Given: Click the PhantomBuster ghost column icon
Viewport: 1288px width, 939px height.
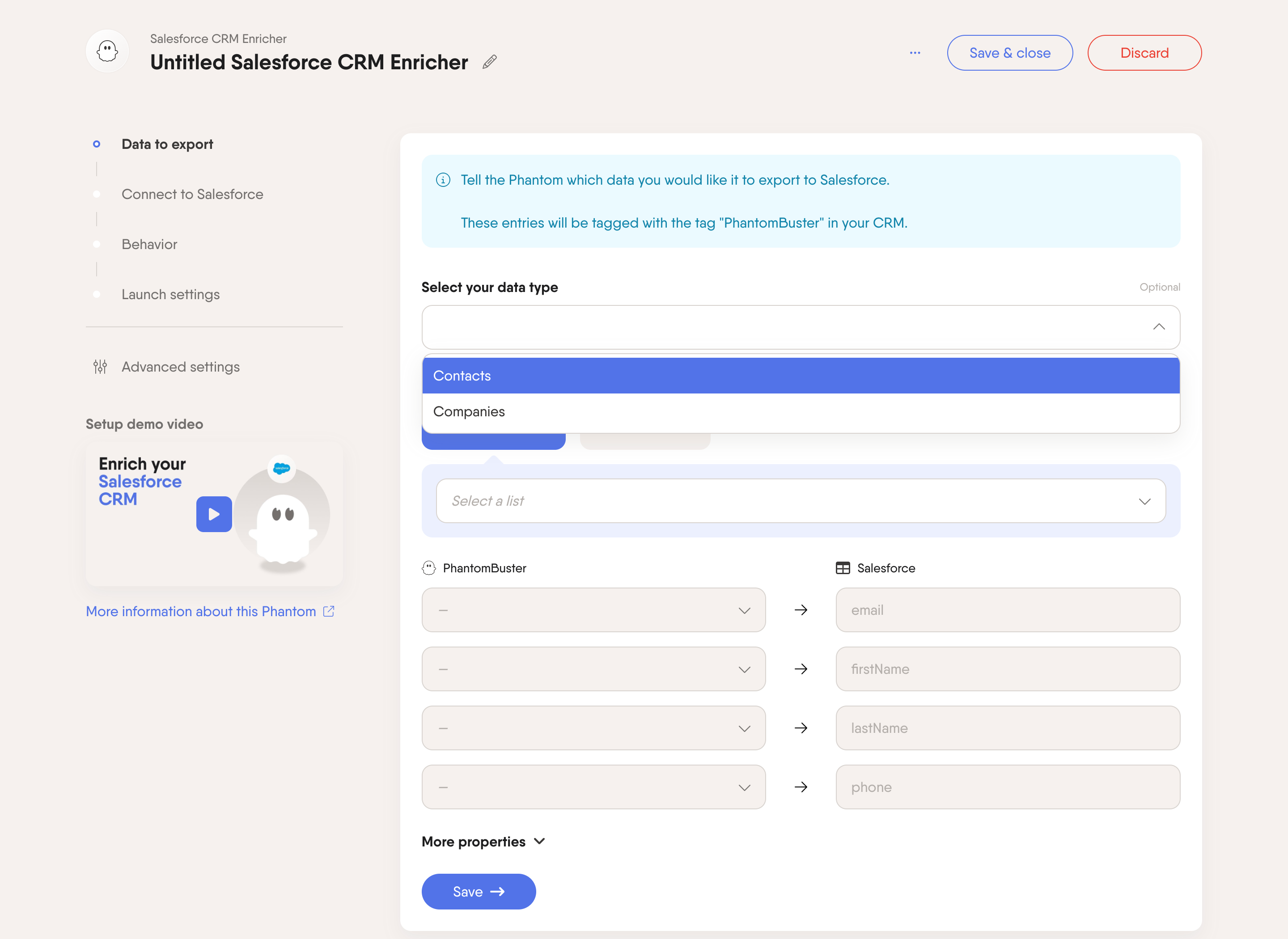Looking at the screenshot, I should tap(428, 568).
